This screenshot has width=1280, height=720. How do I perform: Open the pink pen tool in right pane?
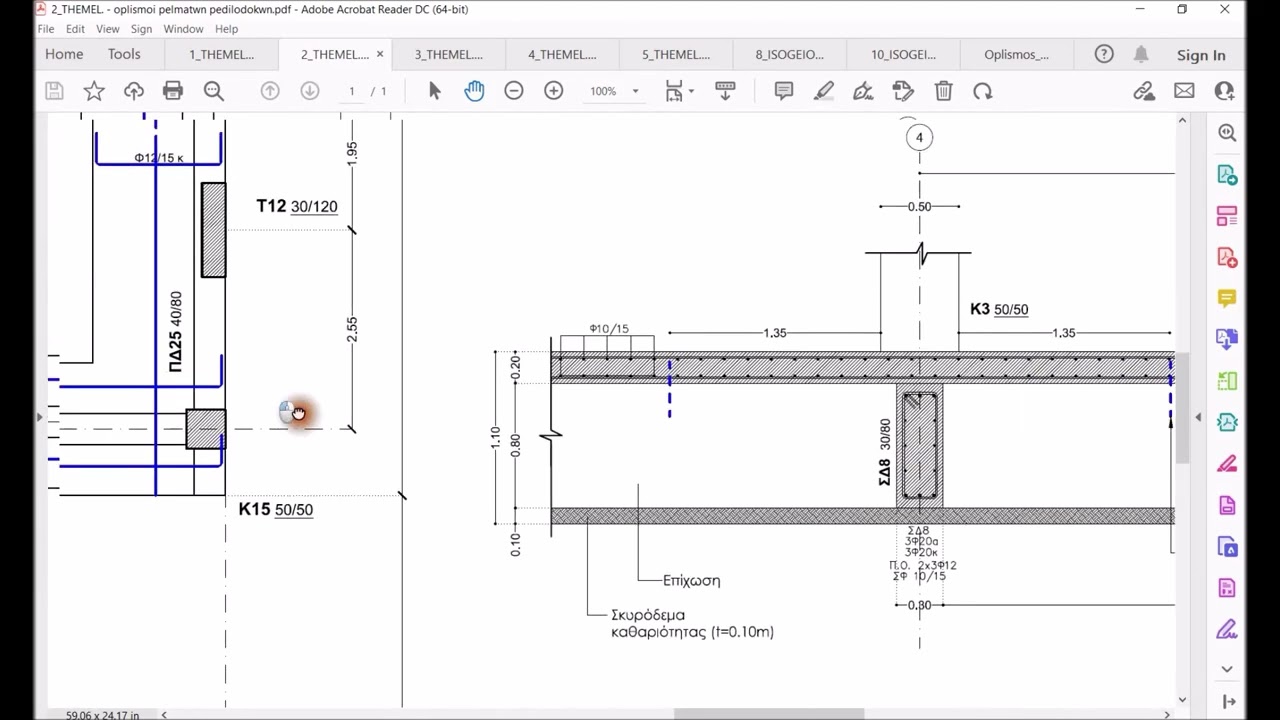(x=1227, y=464)
